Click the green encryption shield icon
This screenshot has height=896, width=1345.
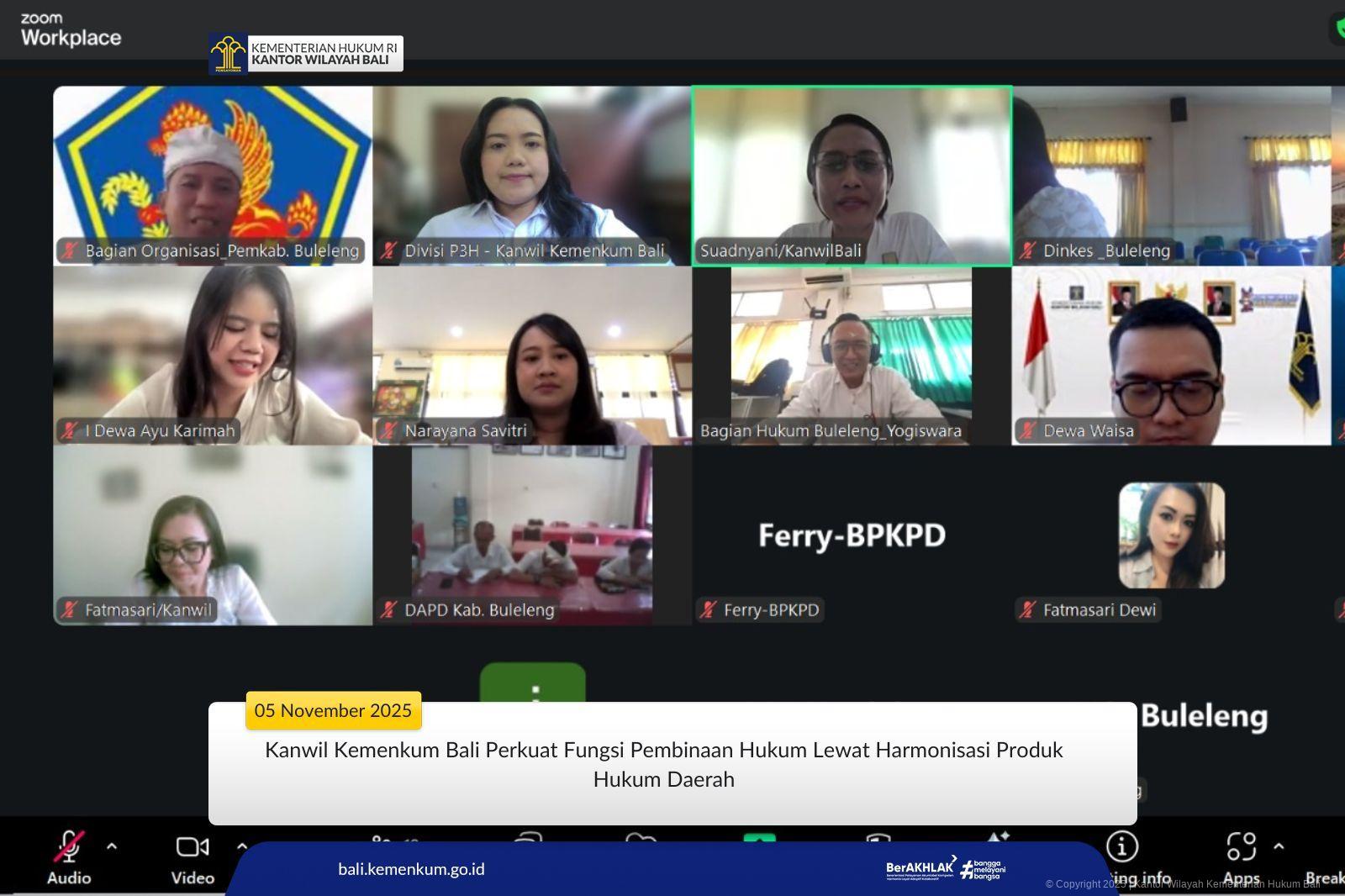1339,29
